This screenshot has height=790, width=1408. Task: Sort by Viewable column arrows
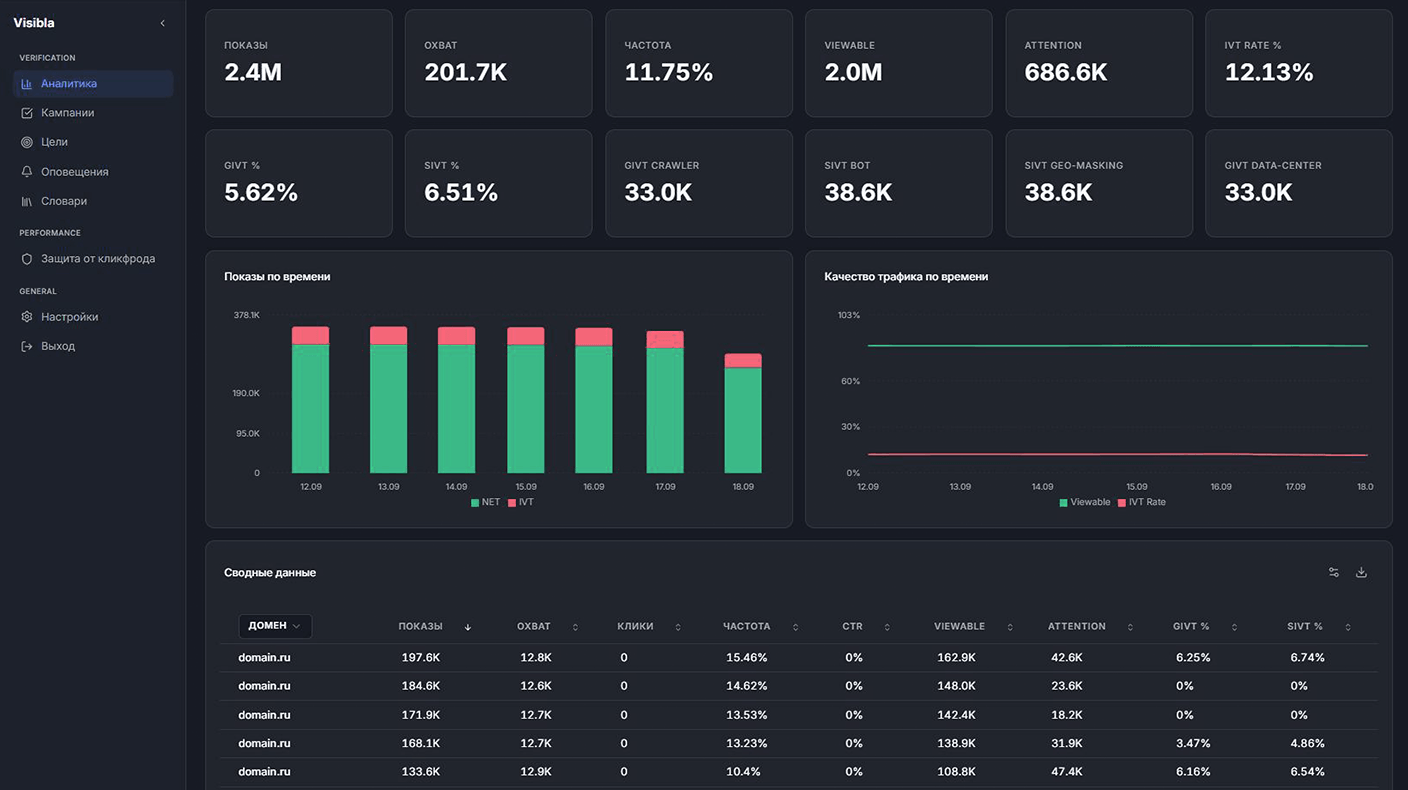tap(1010, 627)
